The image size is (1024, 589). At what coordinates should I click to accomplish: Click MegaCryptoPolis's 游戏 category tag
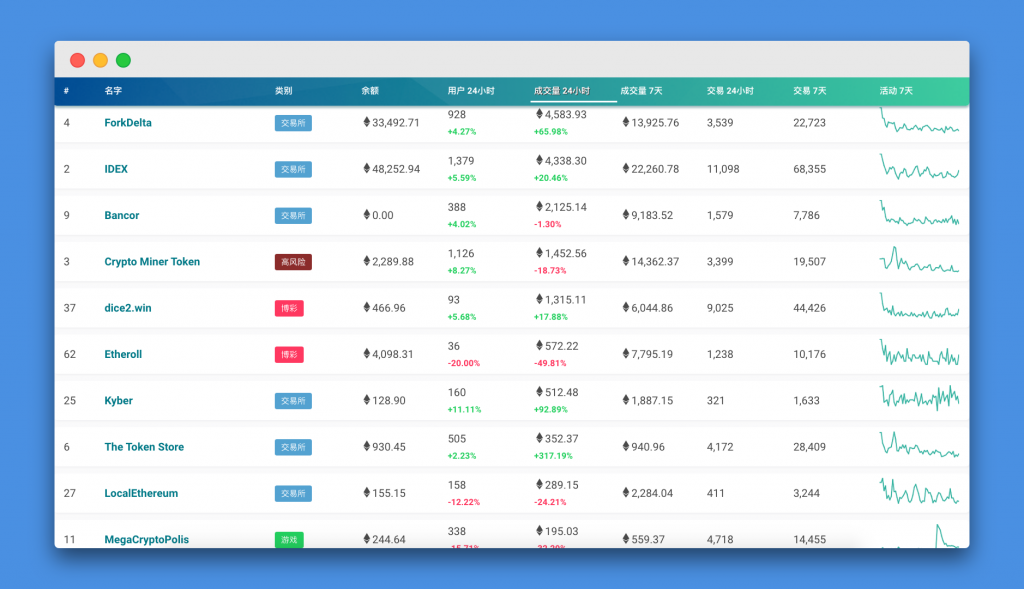pyautogui.click(x=289, y=540)
